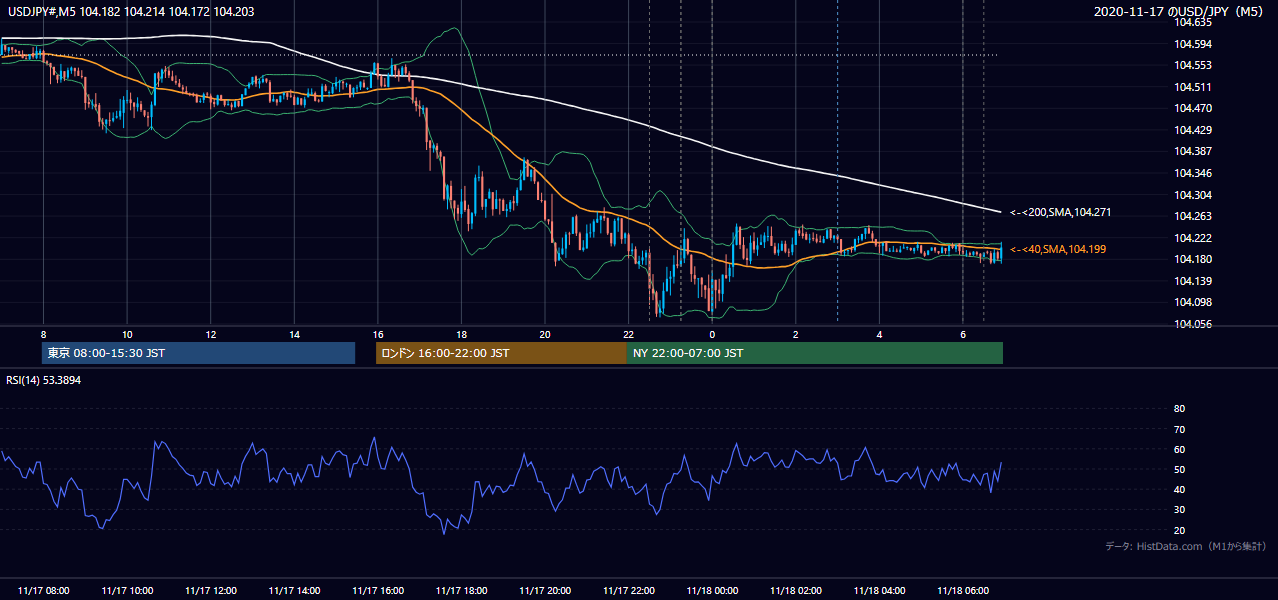Click the 11/17 20:00 date label
This screenshot has width=1278, height=600.
click(x=545, y=591)
